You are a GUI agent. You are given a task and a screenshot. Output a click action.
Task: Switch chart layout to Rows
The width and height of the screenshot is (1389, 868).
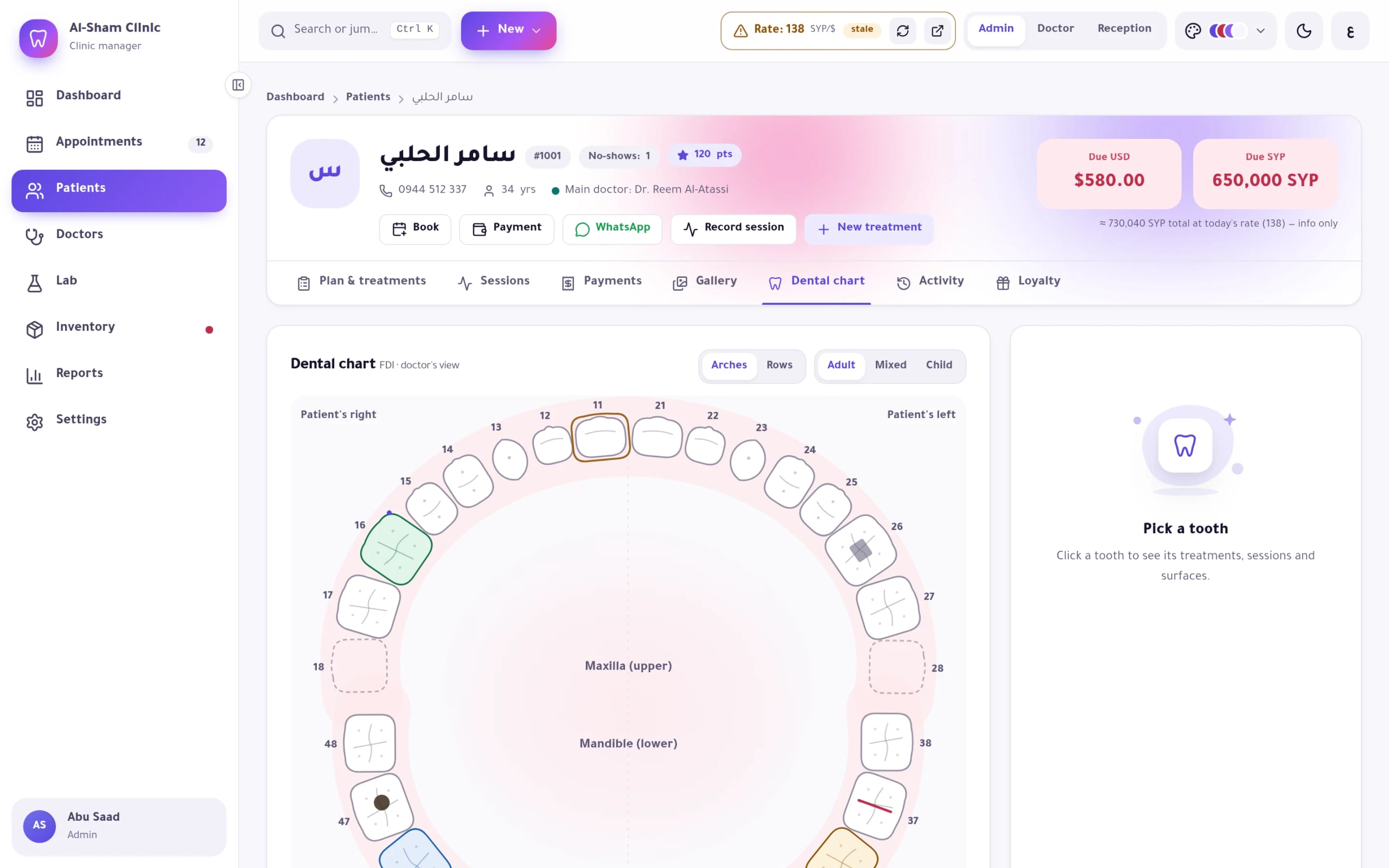point(779,365)
